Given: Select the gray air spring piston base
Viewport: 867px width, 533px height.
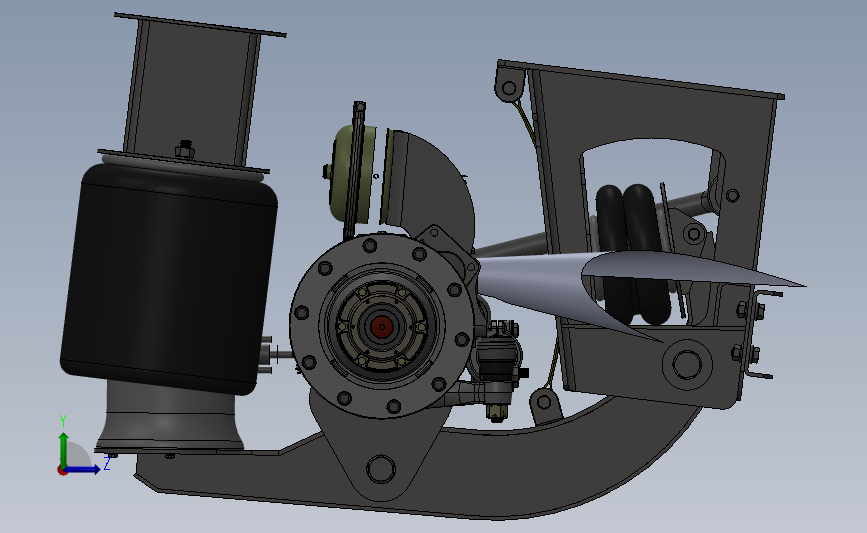Looking at the screenshot, I should coord(170,417).
